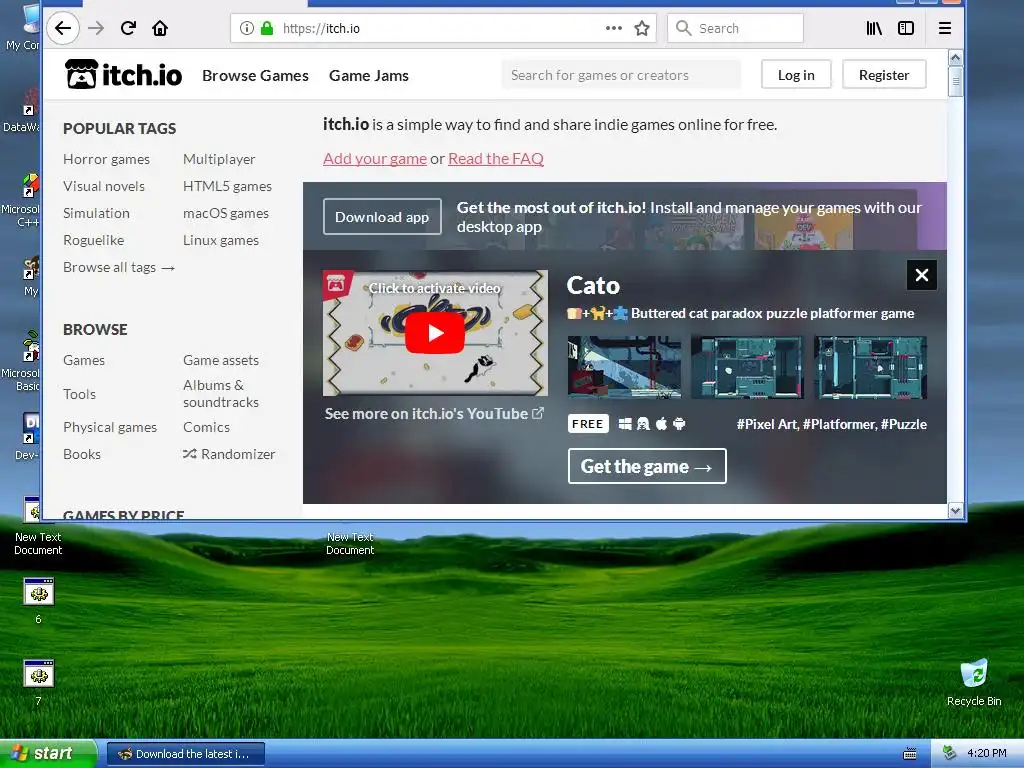Show site information icon in address bar
Image resolution: width=1024 pixels, height=768 pixels.
click(246, 28)
